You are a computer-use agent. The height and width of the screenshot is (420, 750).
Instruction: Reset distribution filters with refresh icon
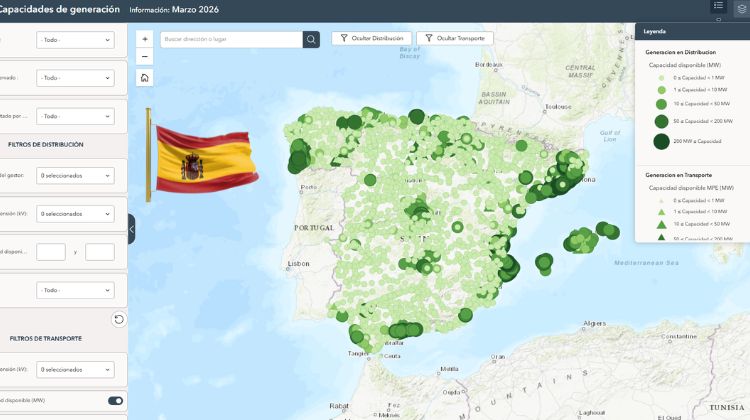click(119, 319)
